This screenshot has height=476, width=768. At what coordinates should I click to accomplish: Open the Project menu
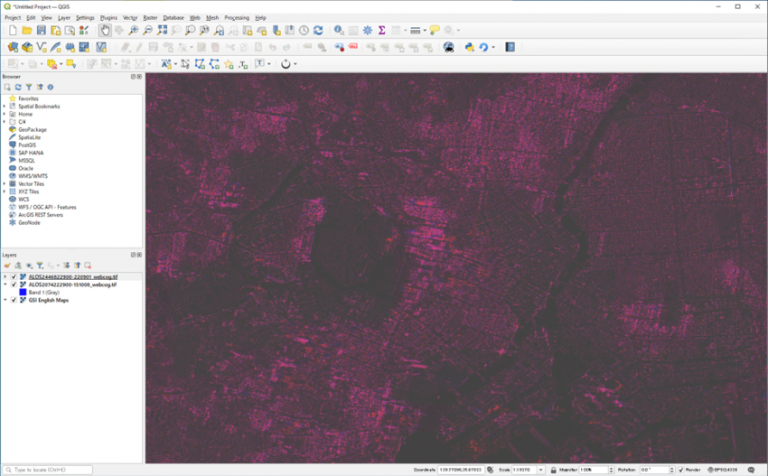tap(13, 18)
